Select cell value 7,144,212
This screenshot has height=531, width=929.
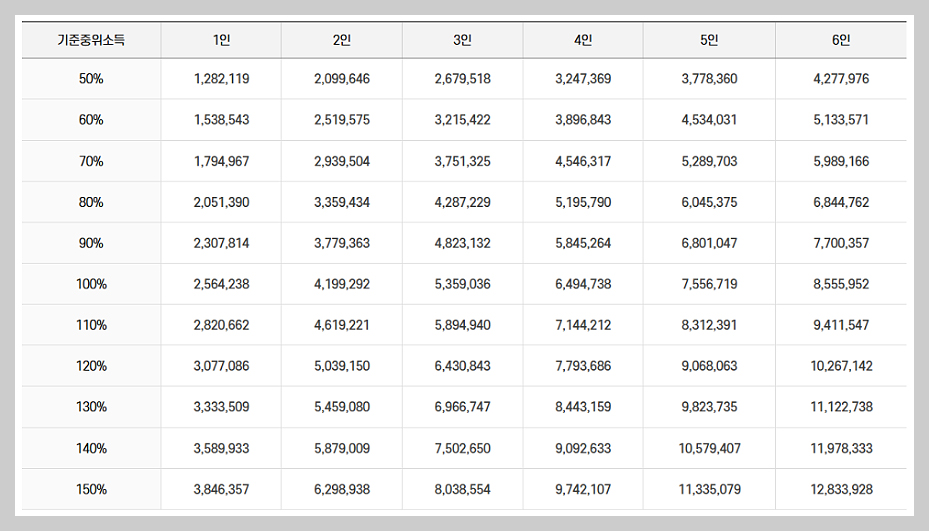click(583, 325)
